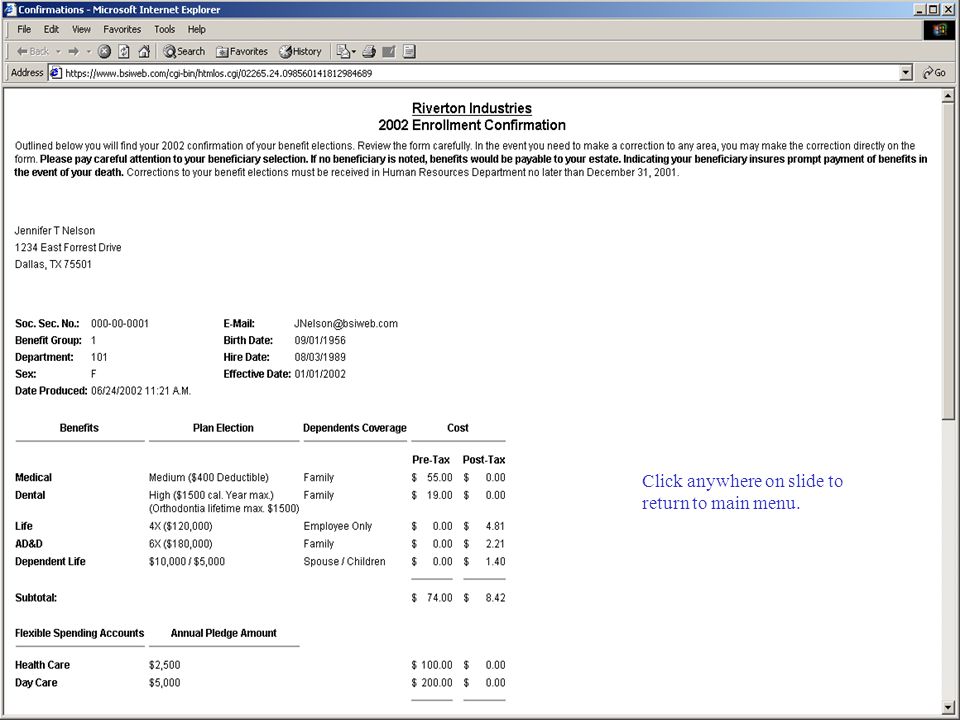This screenshot has height=720, width=960.
Task: Click the Riverton Industries heading
Action: click(x=471, y=108)
